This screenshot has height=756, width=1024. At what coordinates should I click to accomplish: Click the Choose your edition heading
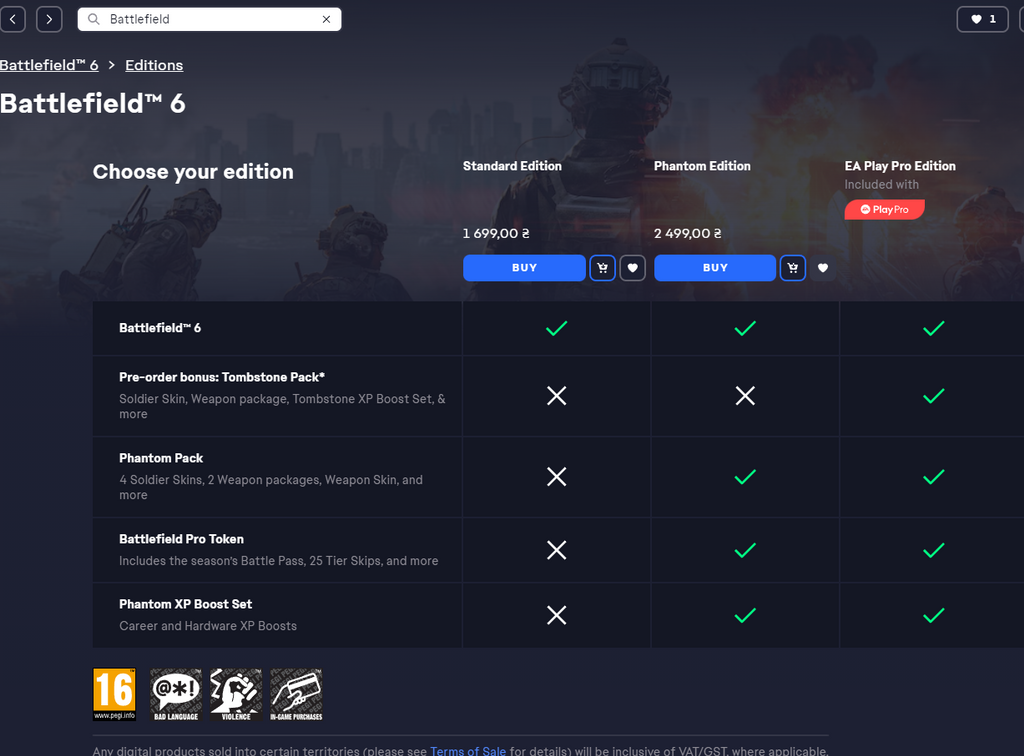pyautogui.click(x=193, y=172)
